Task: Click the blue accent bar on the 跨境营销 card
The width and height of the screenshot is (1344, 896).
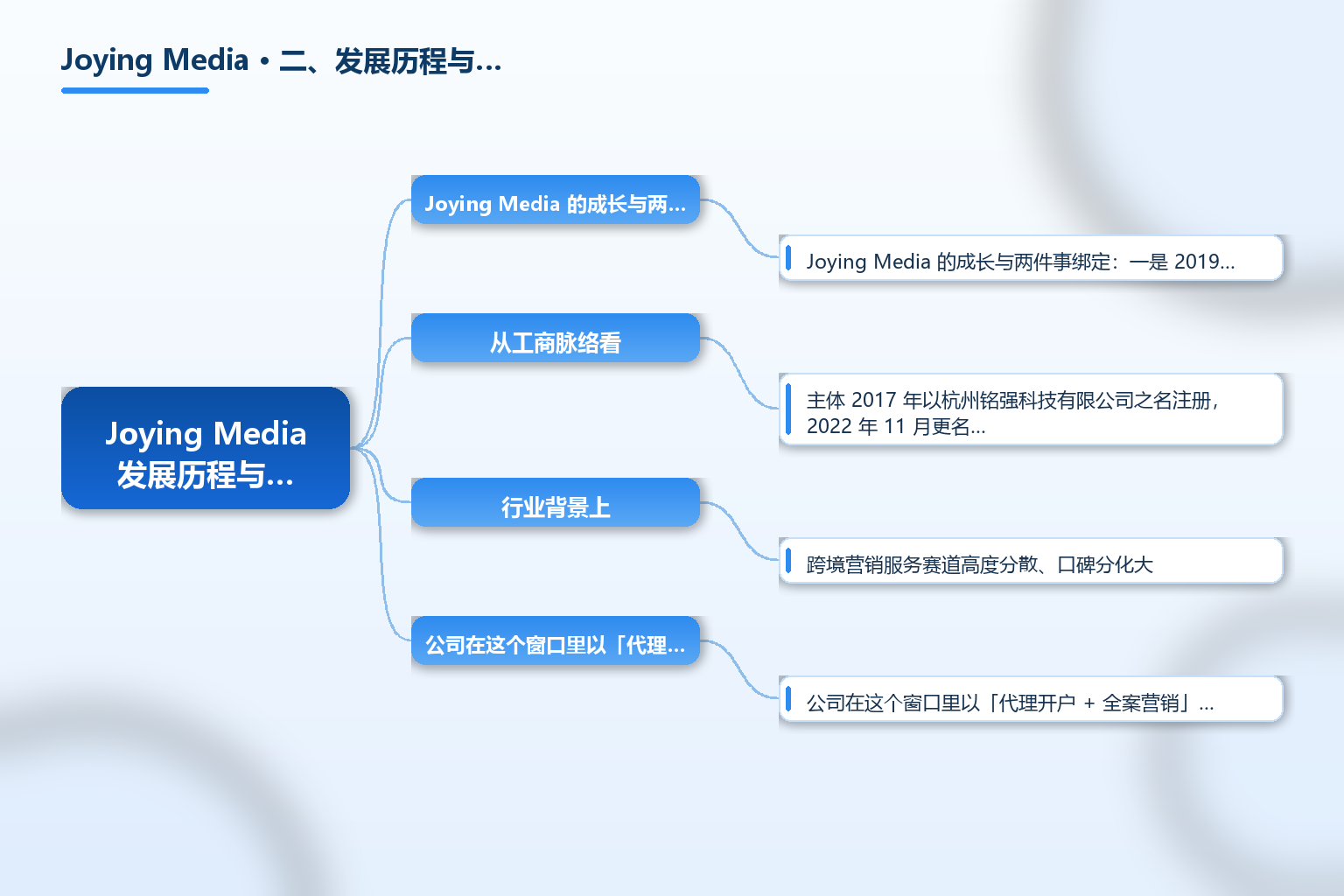Action: tap(788, 561)
